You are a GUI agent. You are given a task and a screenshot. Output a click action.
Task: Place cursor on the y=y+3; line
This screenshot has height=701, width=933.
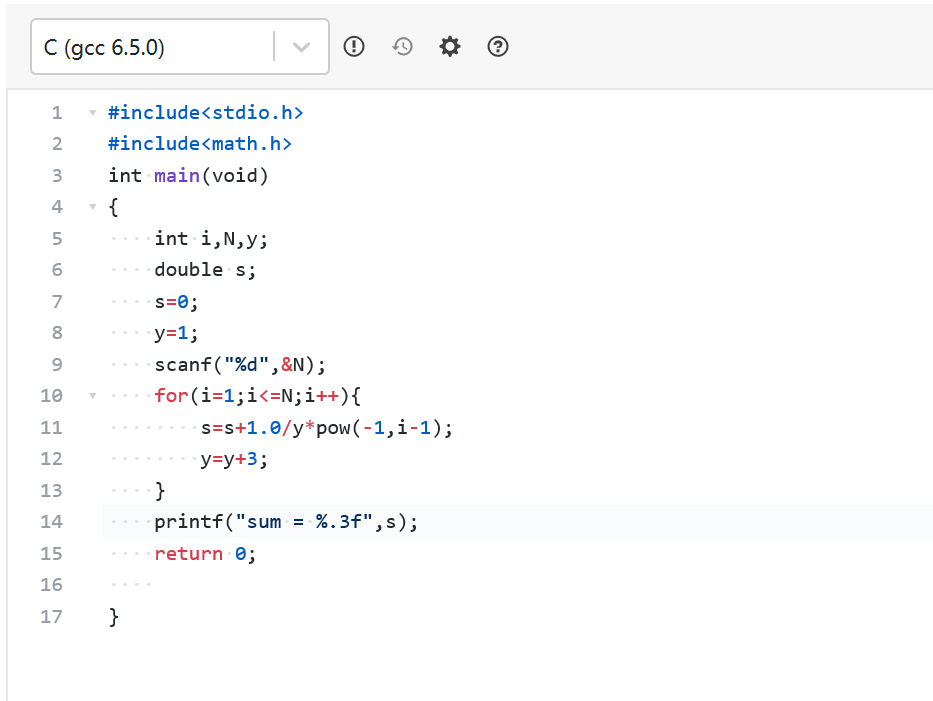coord(234,459)
